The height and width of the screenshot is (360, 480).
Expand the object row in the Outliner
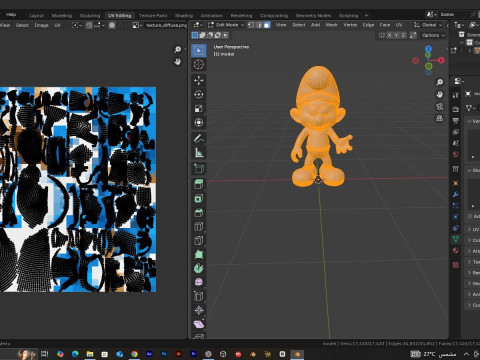pos(470,50)
